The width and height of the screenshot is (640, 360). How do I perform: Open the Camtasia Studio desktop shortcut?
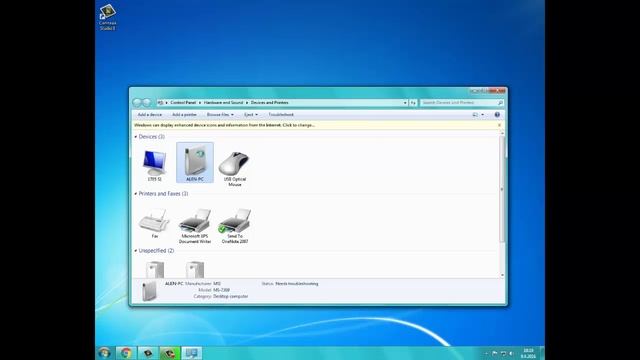click(x=107, y=18)
